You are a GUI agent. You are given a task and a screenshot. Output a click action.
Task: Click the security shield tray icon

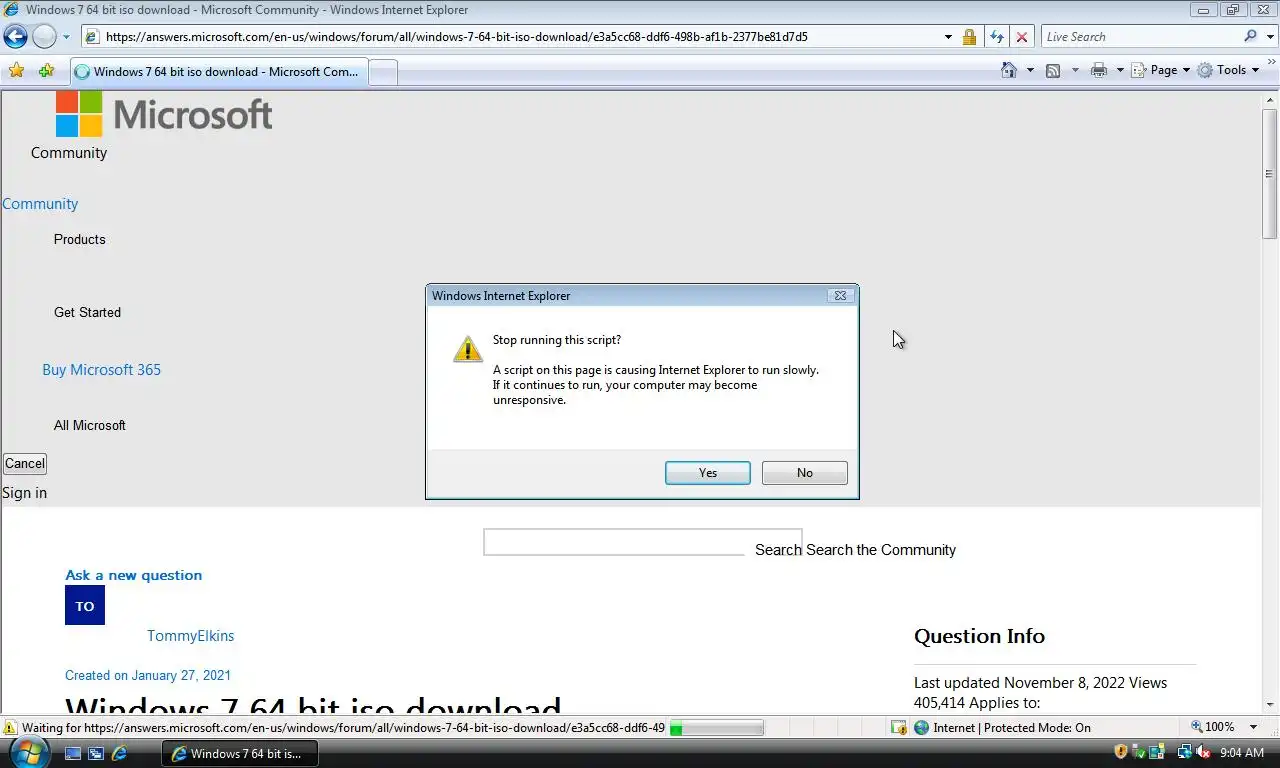(1121, 752)
